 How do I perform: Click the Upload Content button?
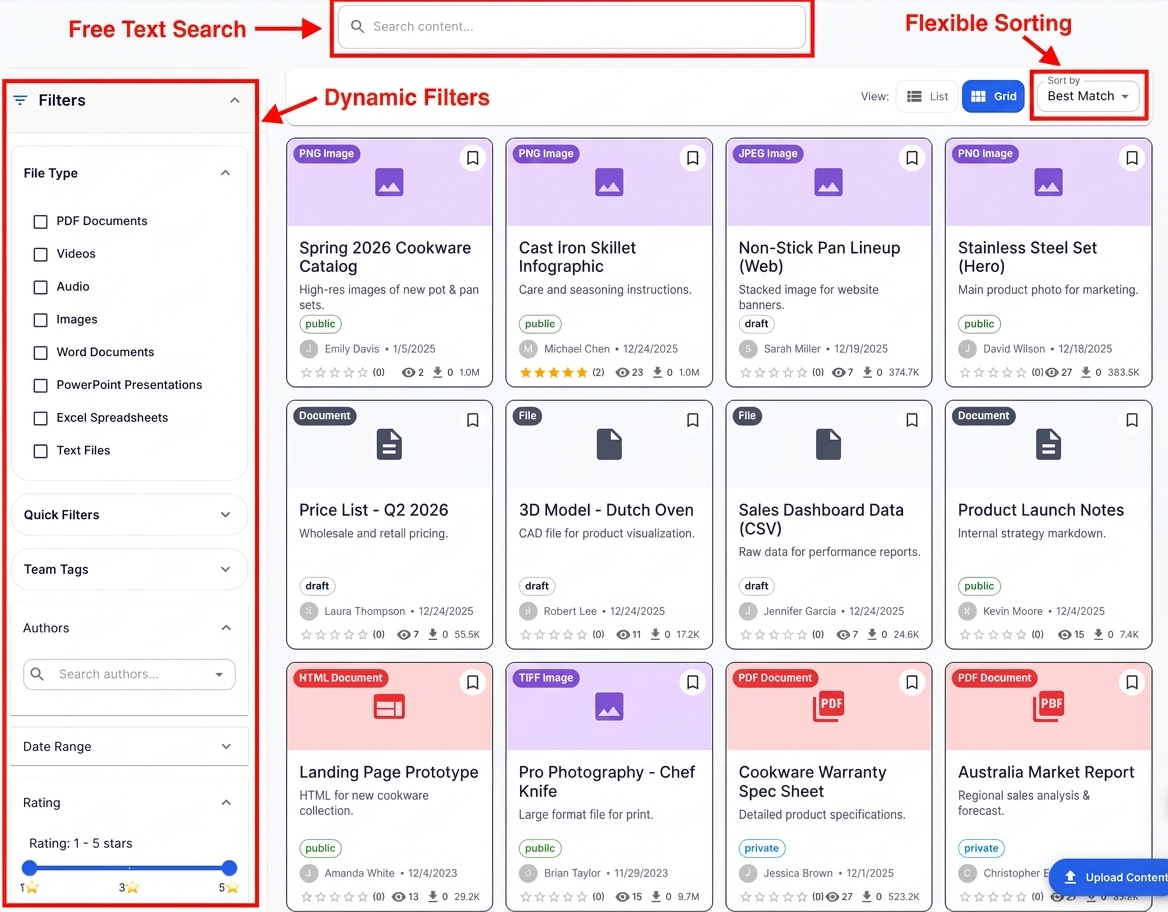point(1118,877)
